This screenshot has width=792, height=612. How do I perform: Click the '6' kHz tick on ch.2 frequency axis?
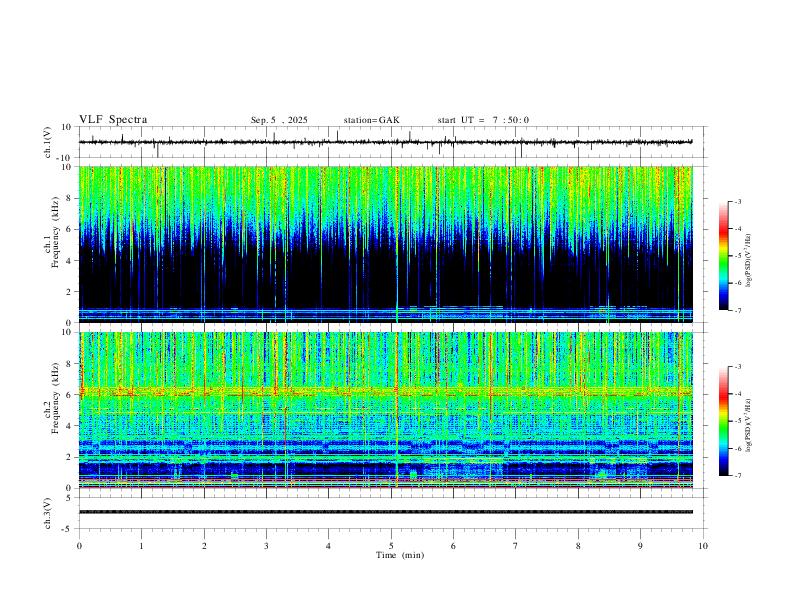point(70,395)
